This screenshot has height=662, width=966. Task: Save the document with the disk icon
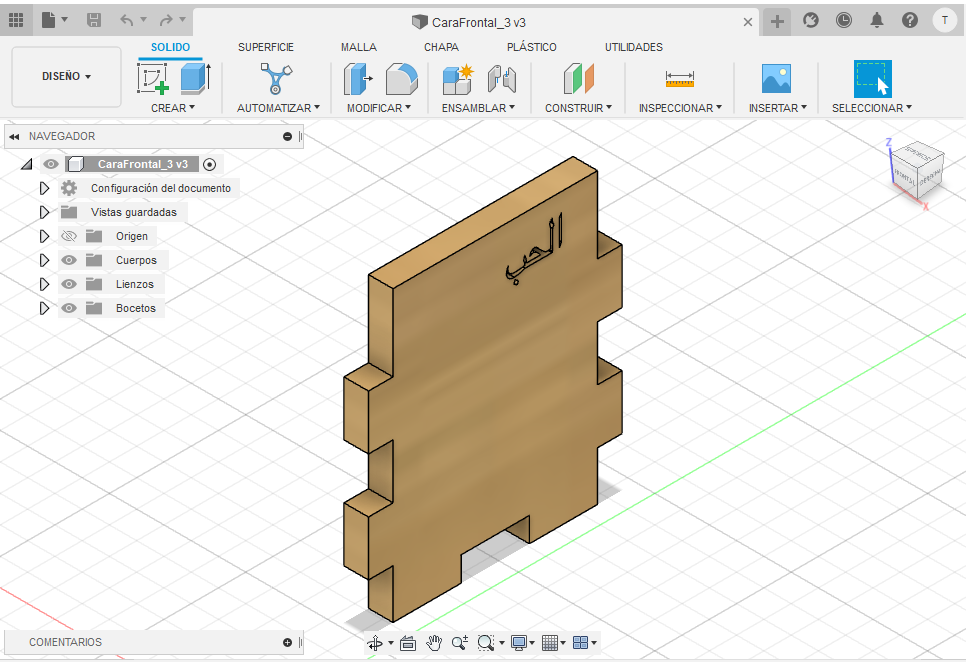94,20
